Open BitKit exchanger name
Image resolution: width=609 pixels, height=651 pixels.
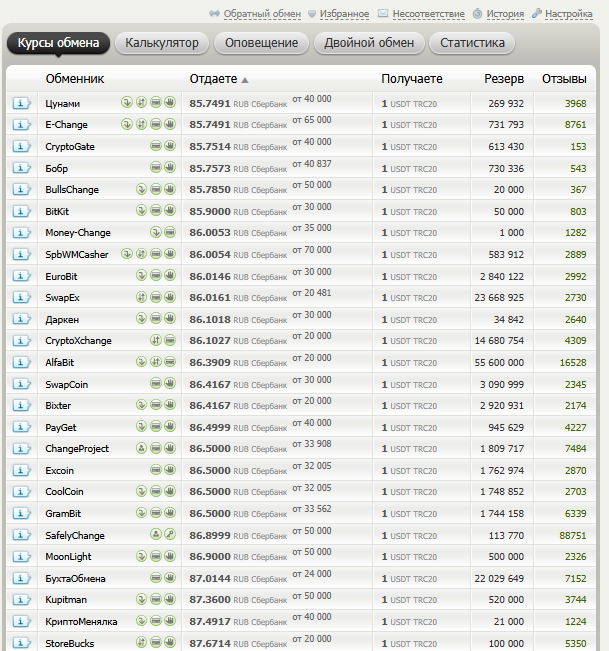pos(57,212)
